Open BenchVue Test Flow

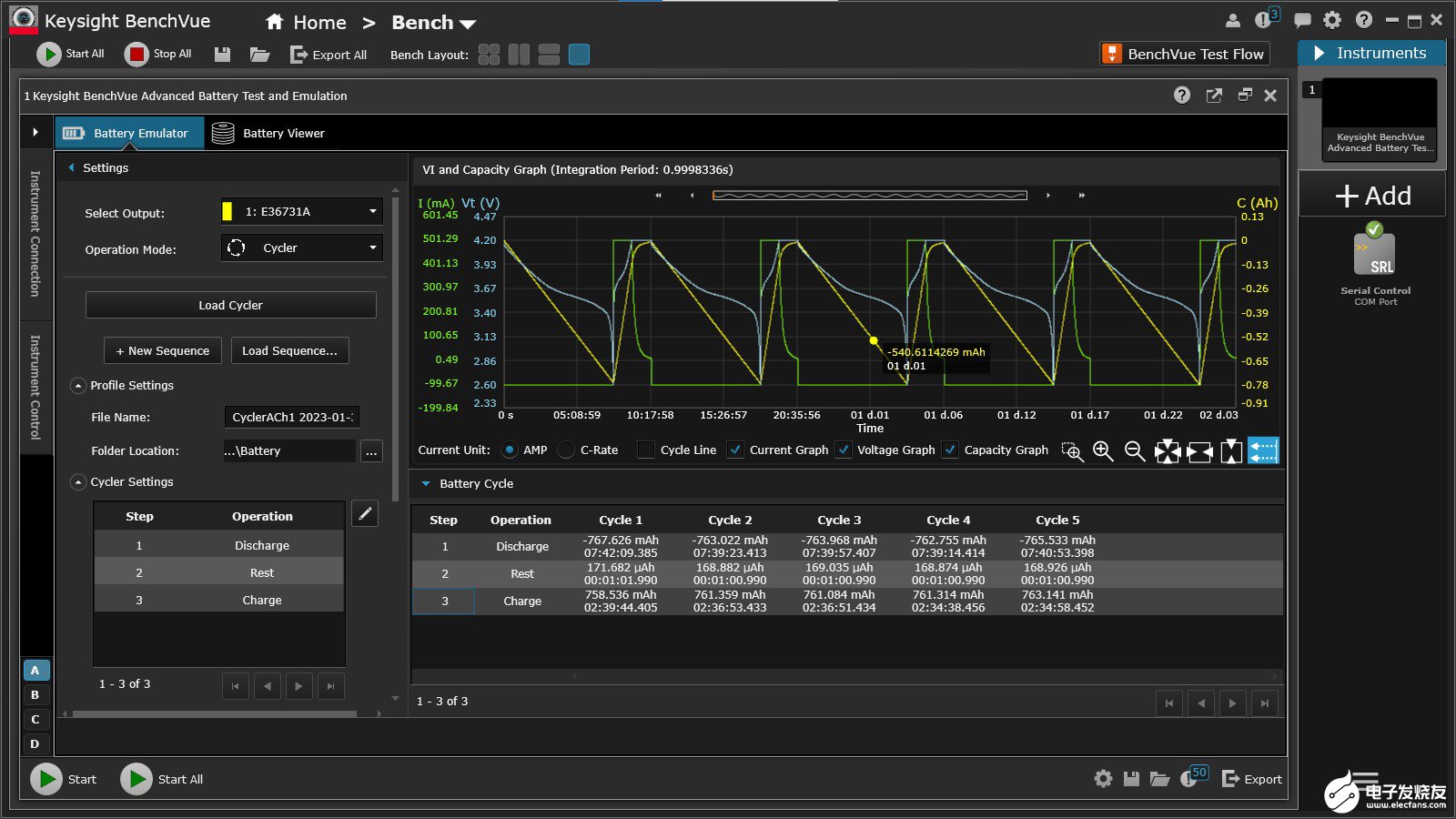tap(1185, 54)
